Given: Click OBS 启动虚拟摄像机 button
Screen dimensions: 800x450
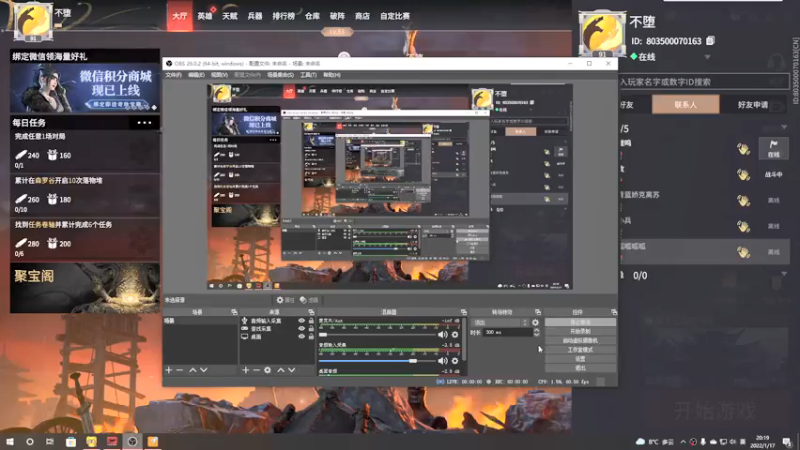Looking at the screenshot, I should point(580,340).
